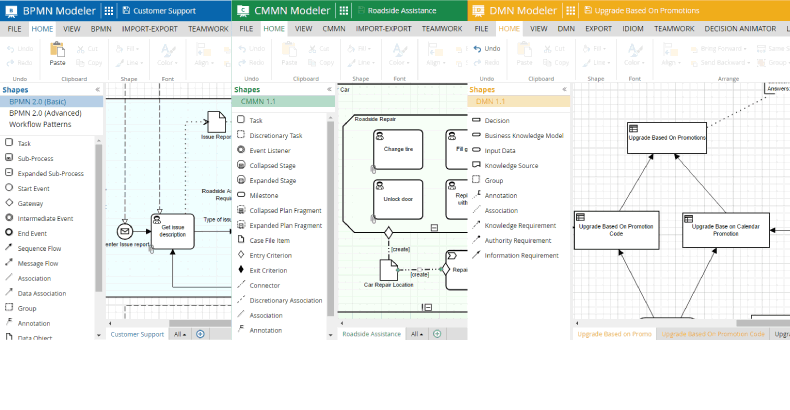The image size is (790, 410).
Task: Switch to Upgrade Based On Promotion Code sheet
Action: coord(713,334)
